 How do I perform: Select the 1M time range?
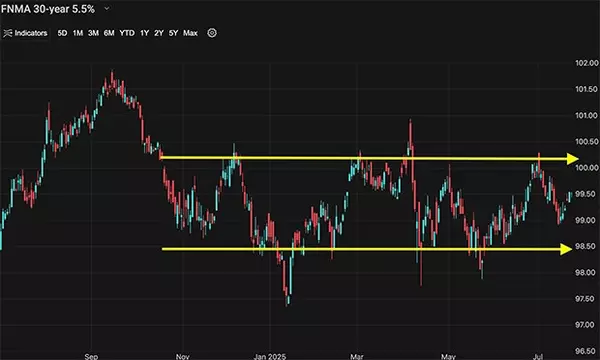point(78,33)
